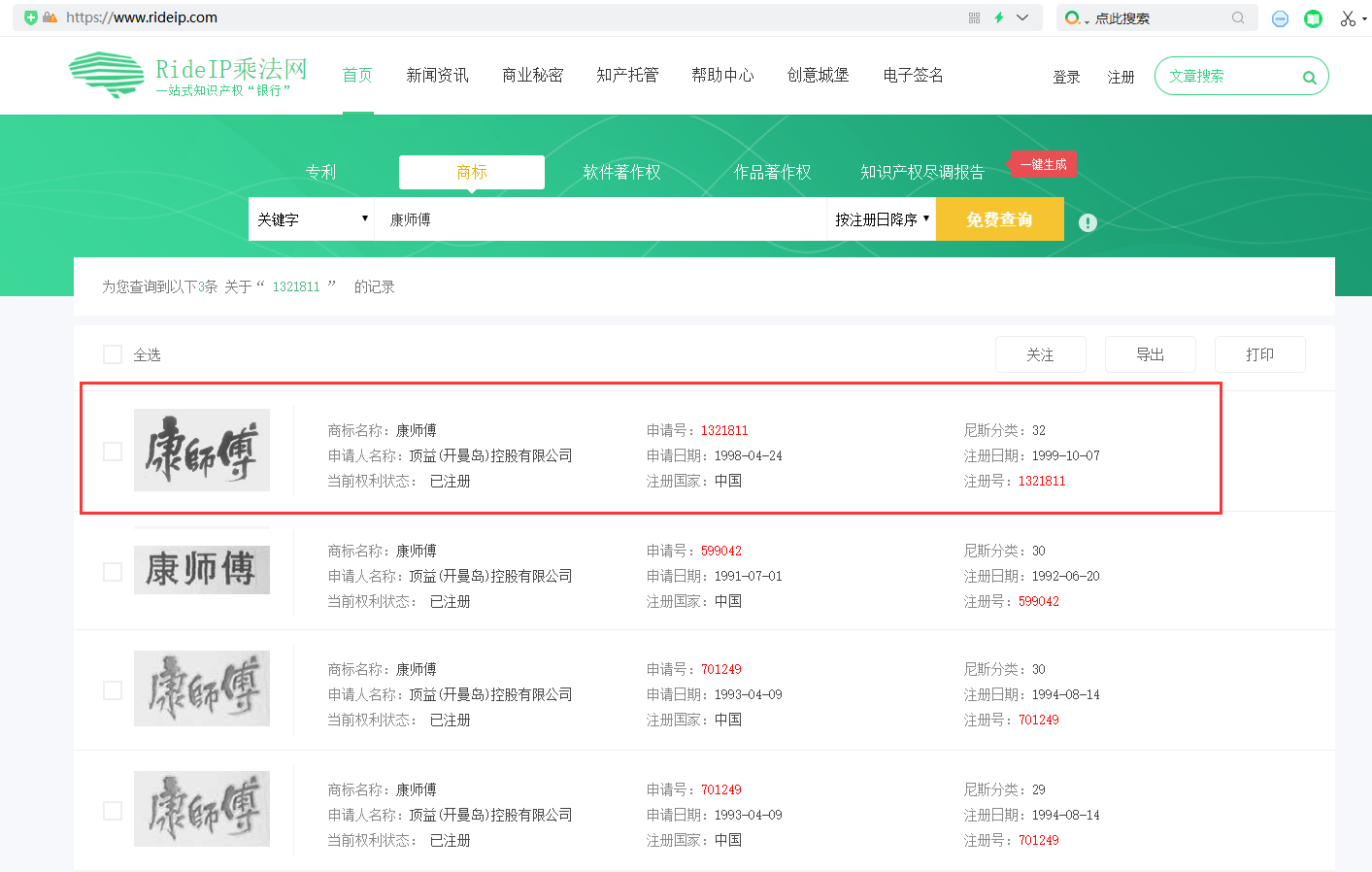Screen dimensions: 1372x872
Task: Open the 关键字 search type dropdown
Action: click(x=312, y=219)
